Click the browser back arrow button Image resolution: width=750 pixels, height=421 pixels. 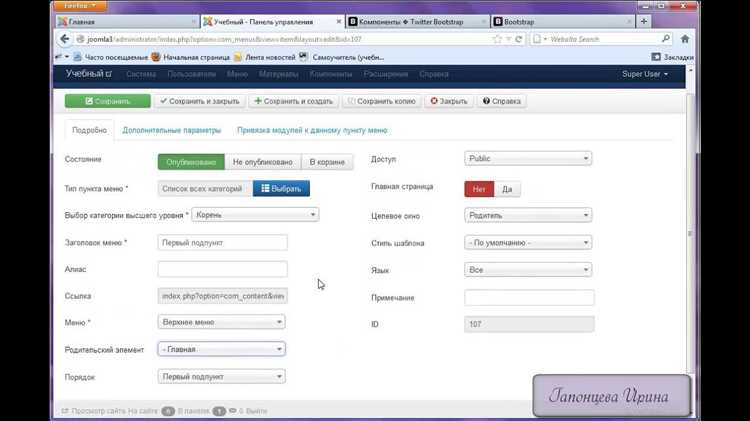point(65,39)
